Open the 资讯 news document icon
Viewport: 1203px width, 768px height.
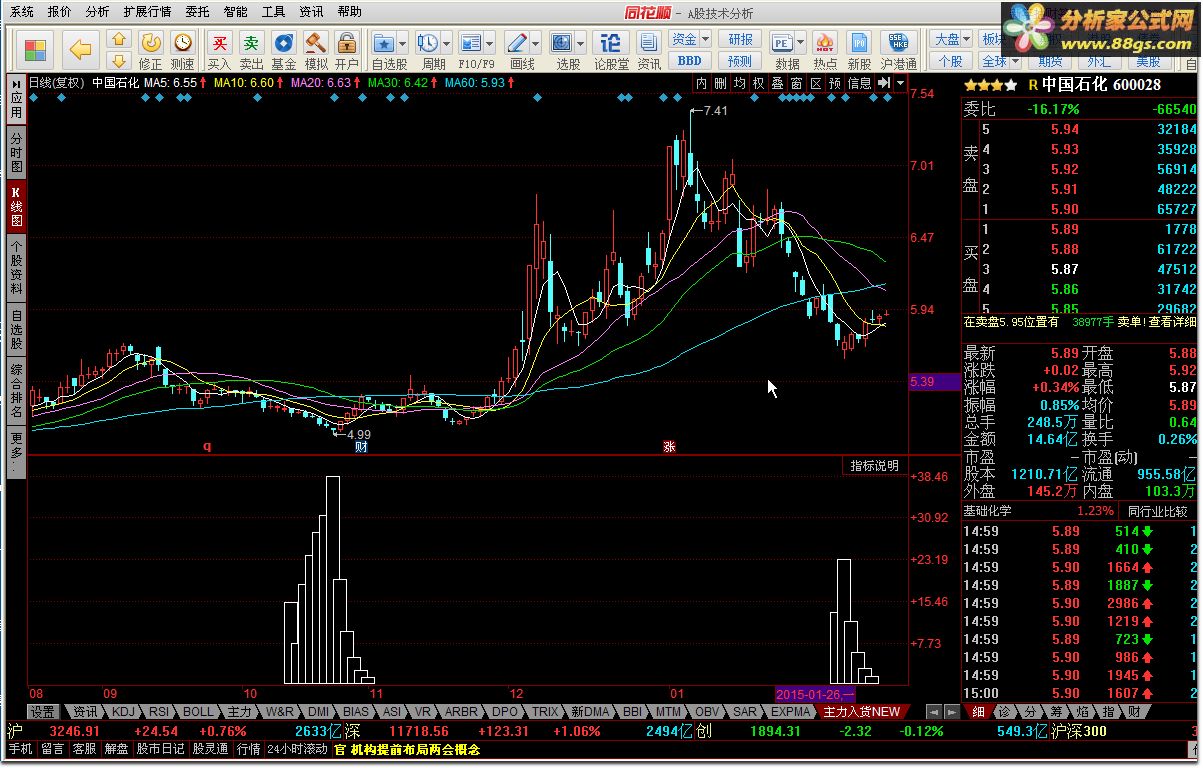pyautogui.click(x=649, y=43)
